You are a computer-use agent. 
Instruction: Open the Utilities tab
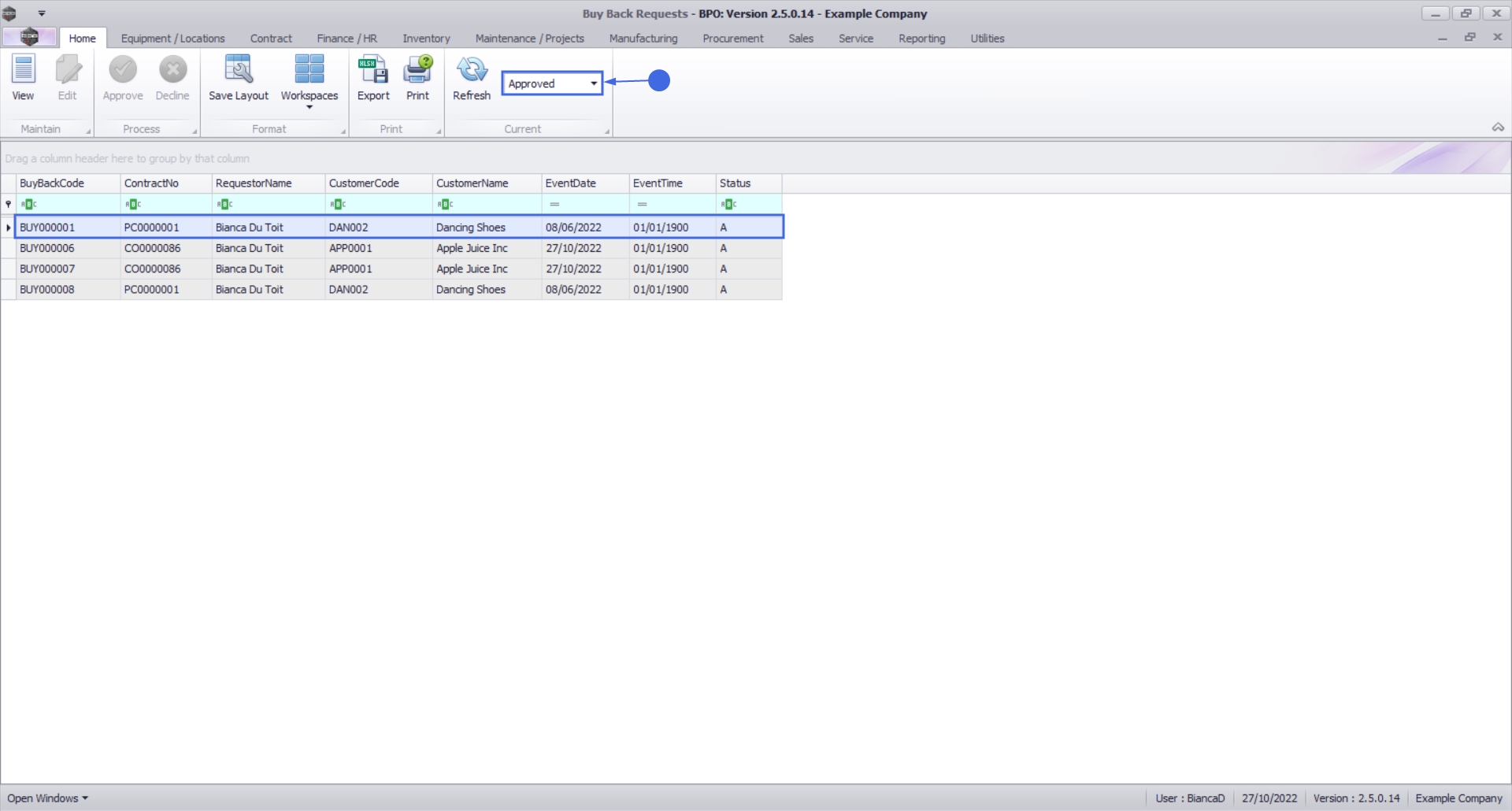[x=987, y=38]
